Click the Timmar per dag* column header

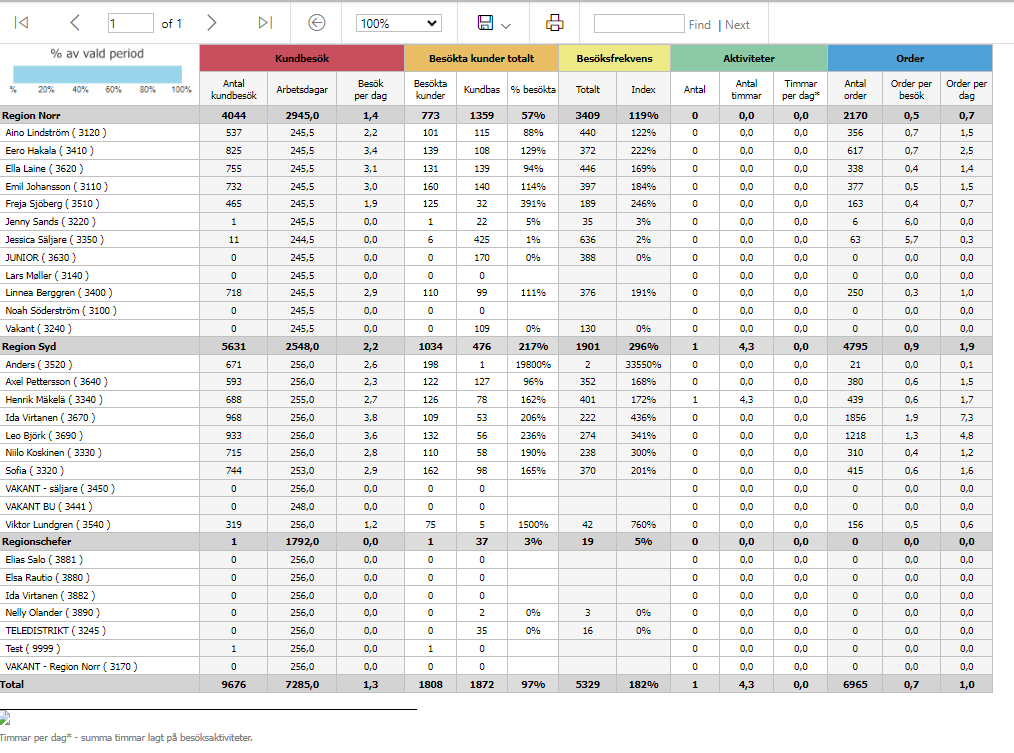[801, 89]
